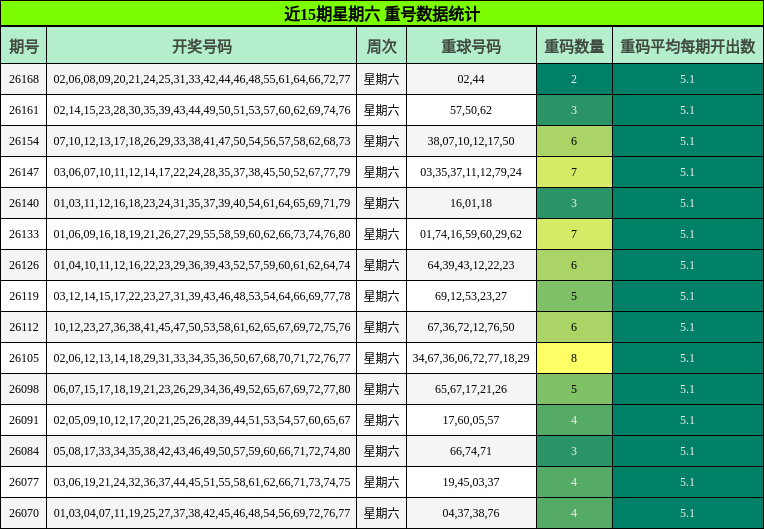Click the winning numbers of issue 26161
Viewport: 764px width, 529px height.
point(202,110)
